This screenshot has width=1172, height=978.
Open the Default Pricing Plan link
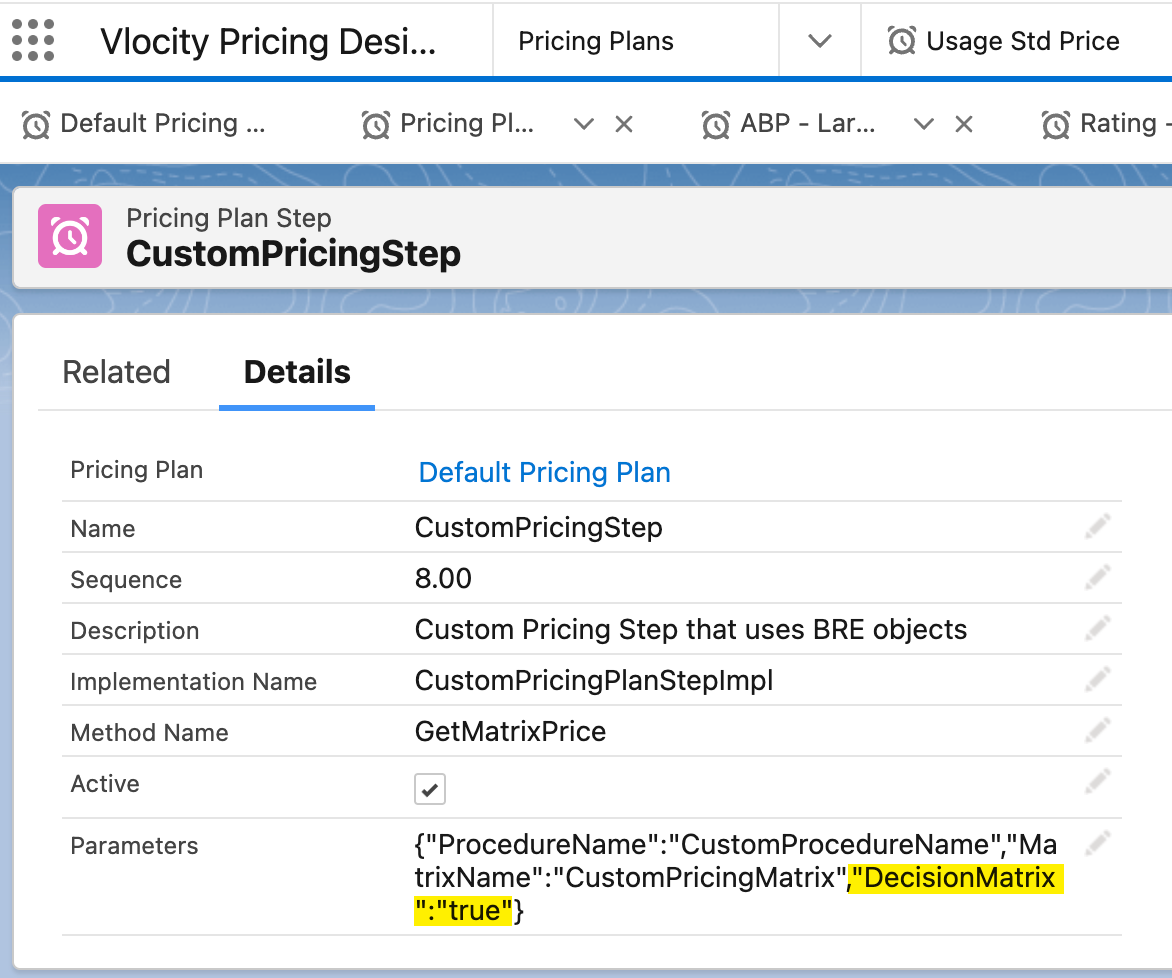tap(544, 473)
